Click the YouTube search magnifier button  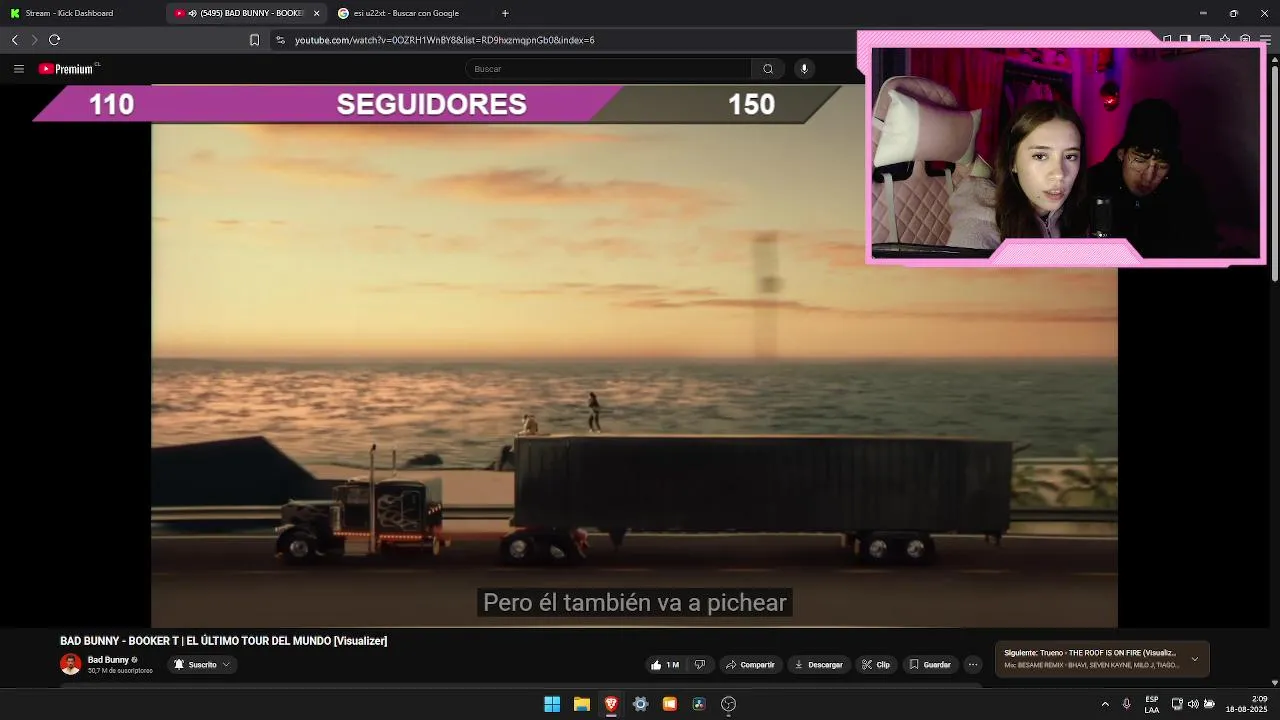pyautogui.click(x=768, y=69)
